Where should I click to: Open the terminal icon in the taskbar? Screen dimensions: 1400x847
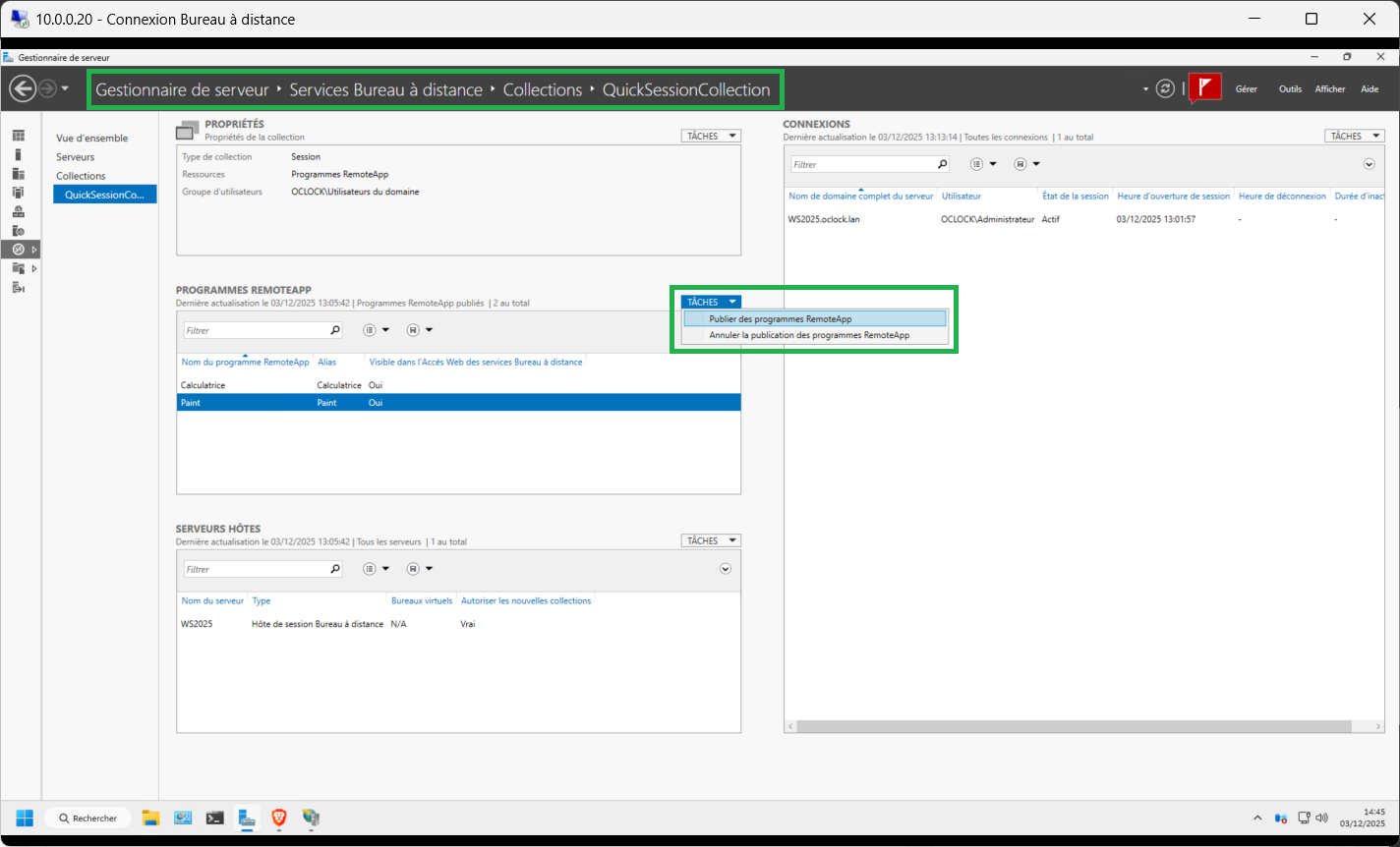pos(214,818)
